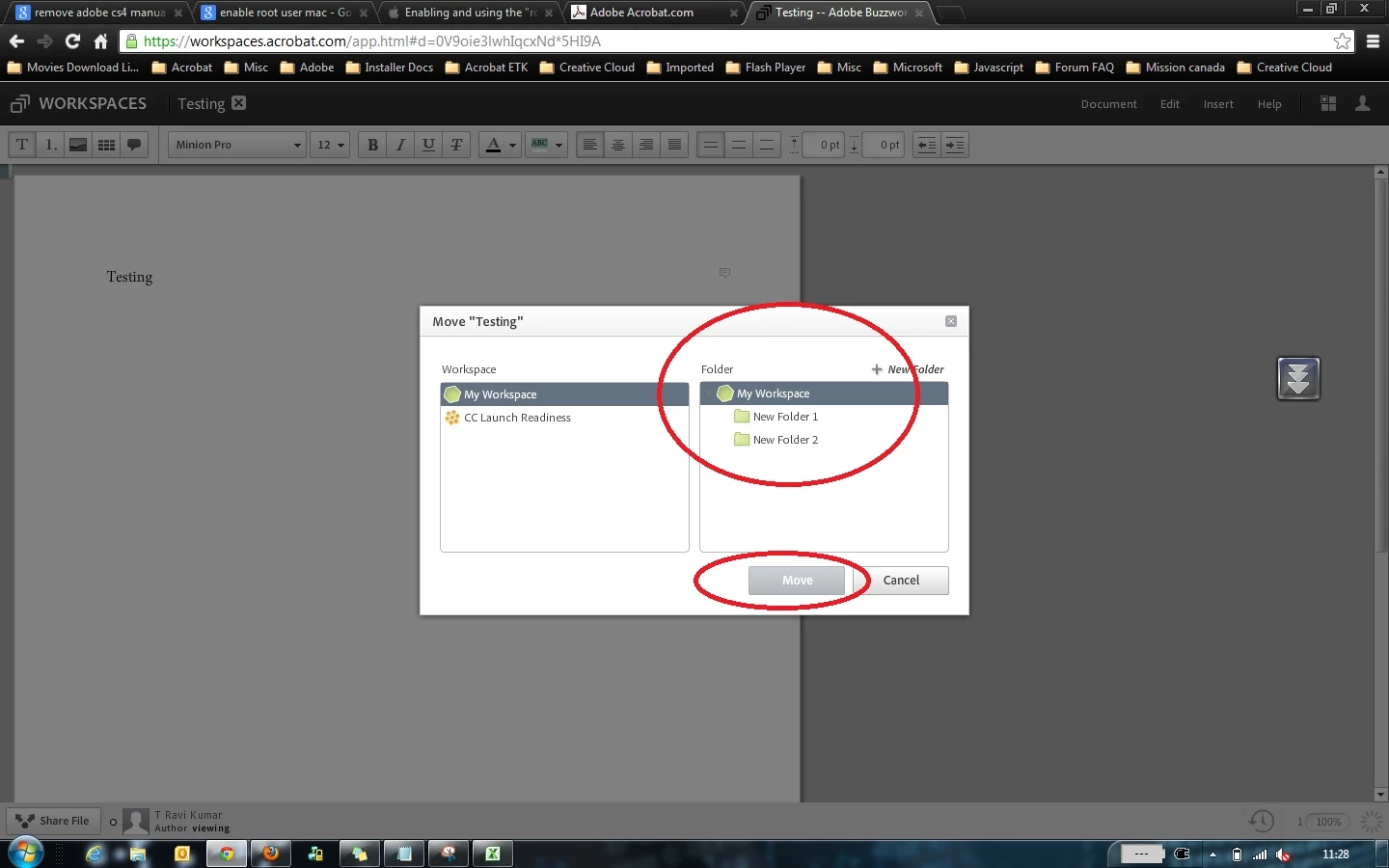Image resolution: width=1389 pixels, height=868 pixels.
Task: Create a New Folder
Action: (908, 369)
